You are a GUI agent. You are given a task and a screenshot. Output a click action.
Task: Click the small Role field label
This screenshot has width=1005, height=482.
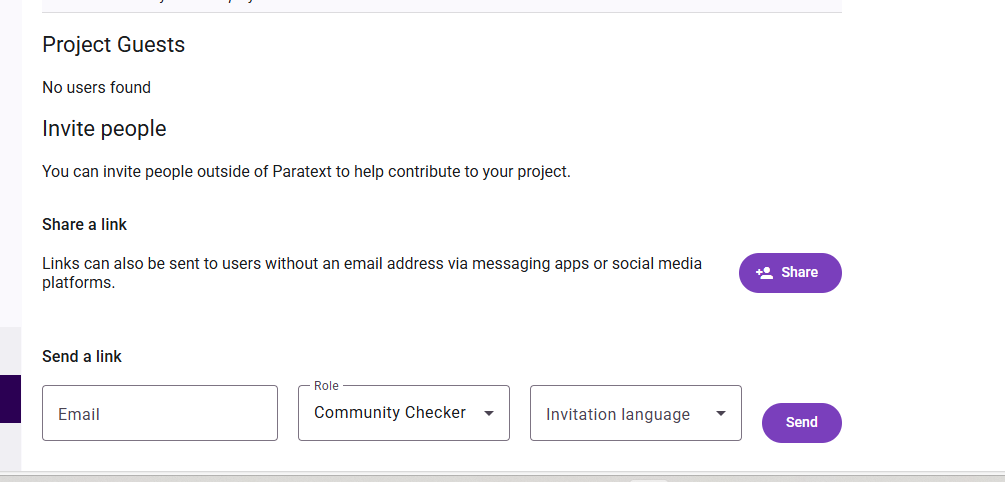click(326, 386)
